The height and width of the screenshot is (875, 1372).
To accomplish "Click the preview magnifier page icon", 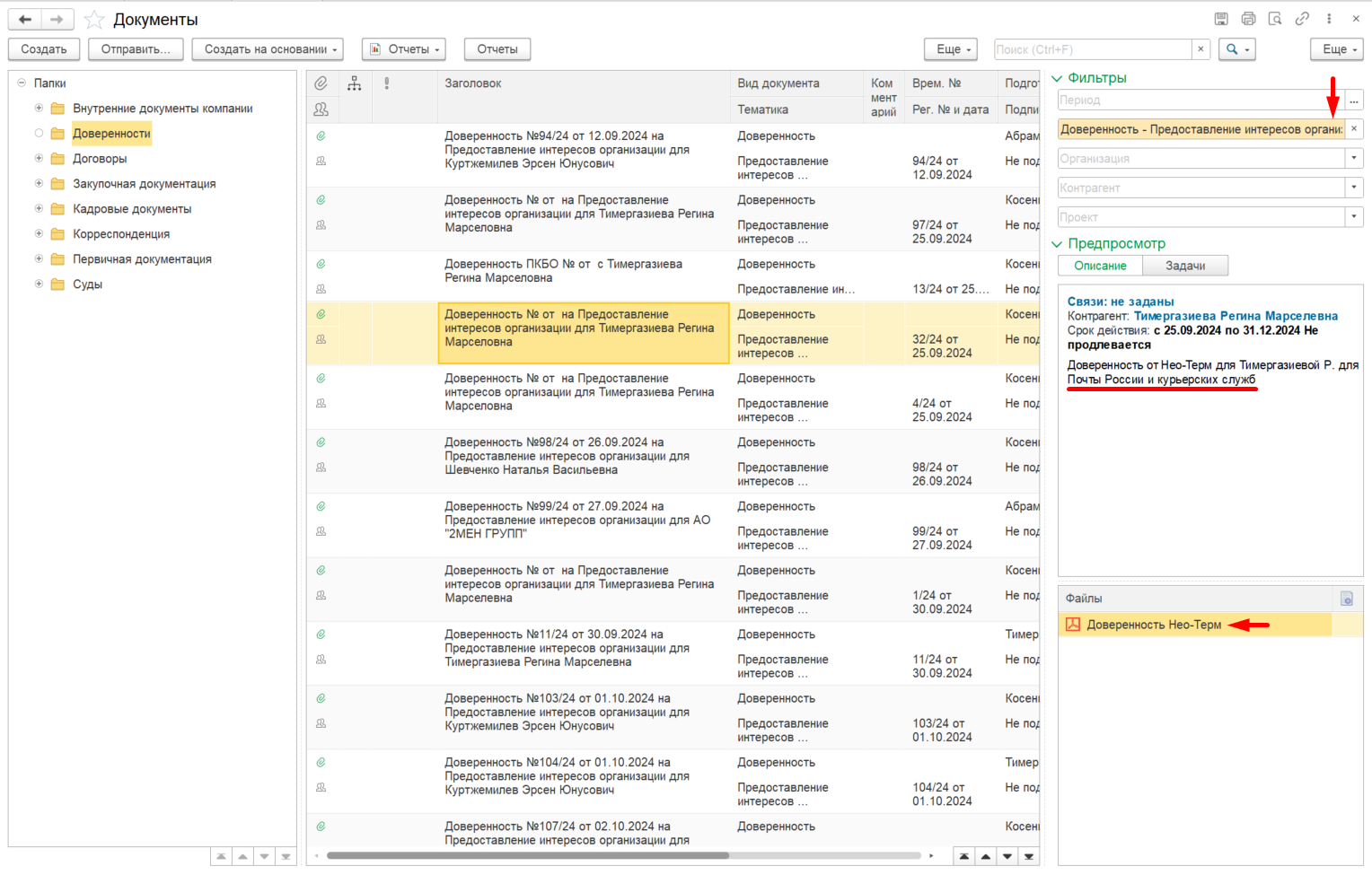I will [1275, 19].
